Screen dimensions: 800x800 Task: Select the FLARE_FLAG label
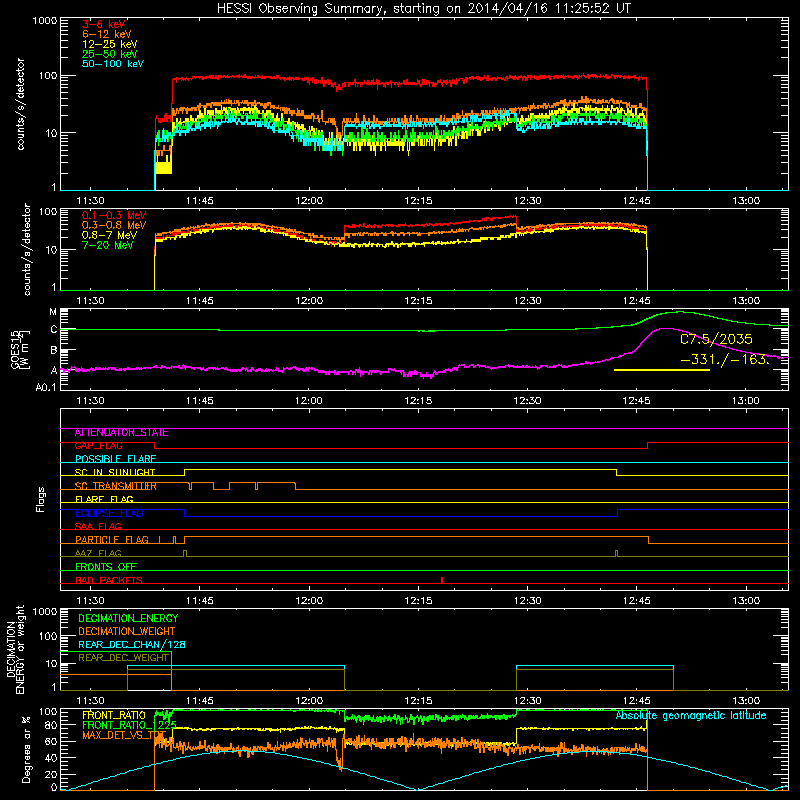104,499
